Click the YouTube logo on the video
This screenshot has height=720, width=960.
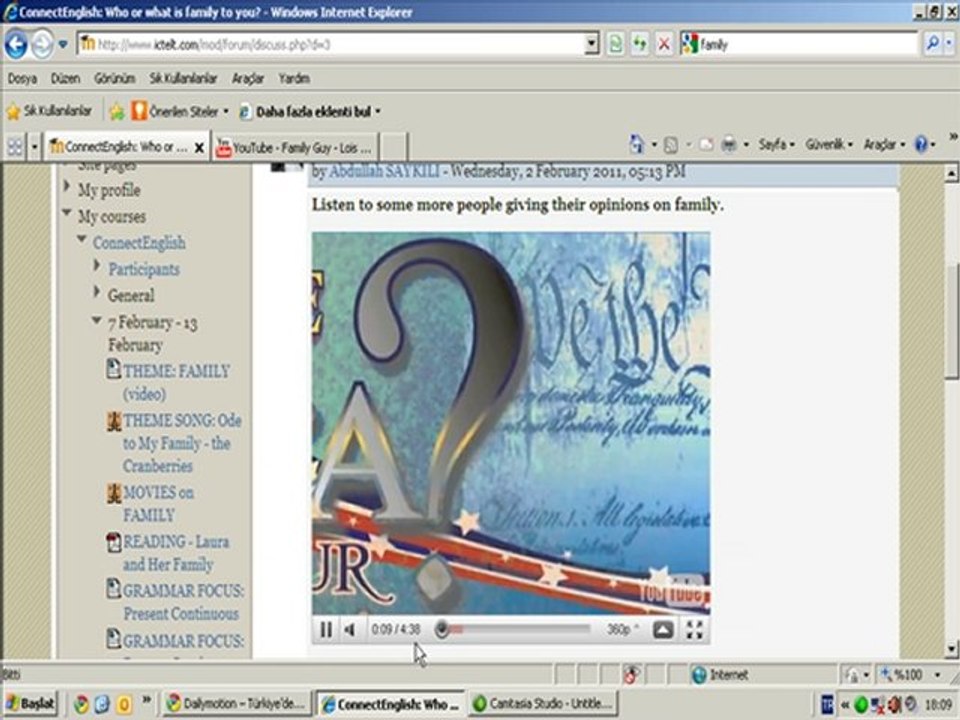point(673,593)
